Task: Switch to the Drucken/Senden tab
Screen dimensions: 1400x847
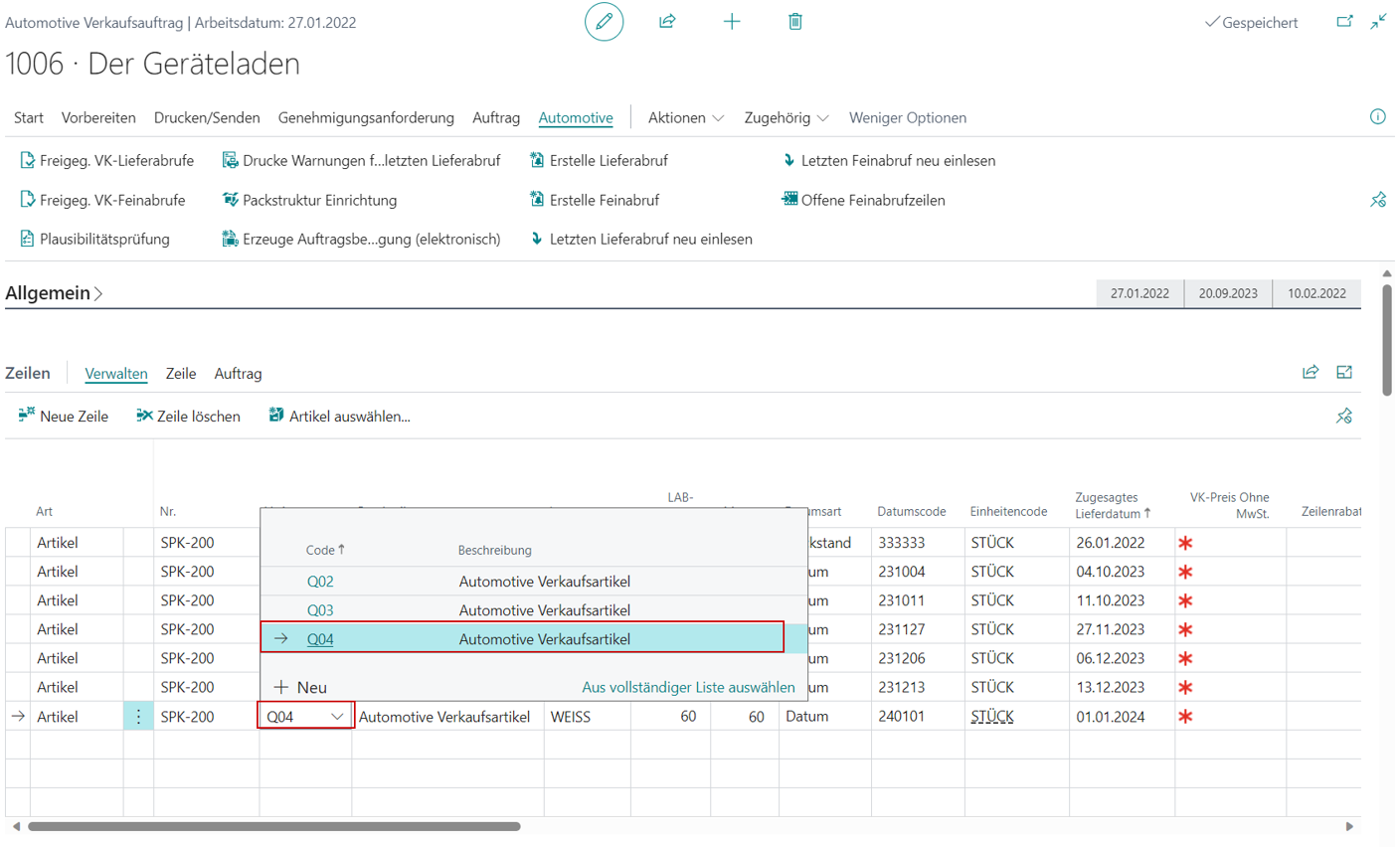Action: coord(207,117)
